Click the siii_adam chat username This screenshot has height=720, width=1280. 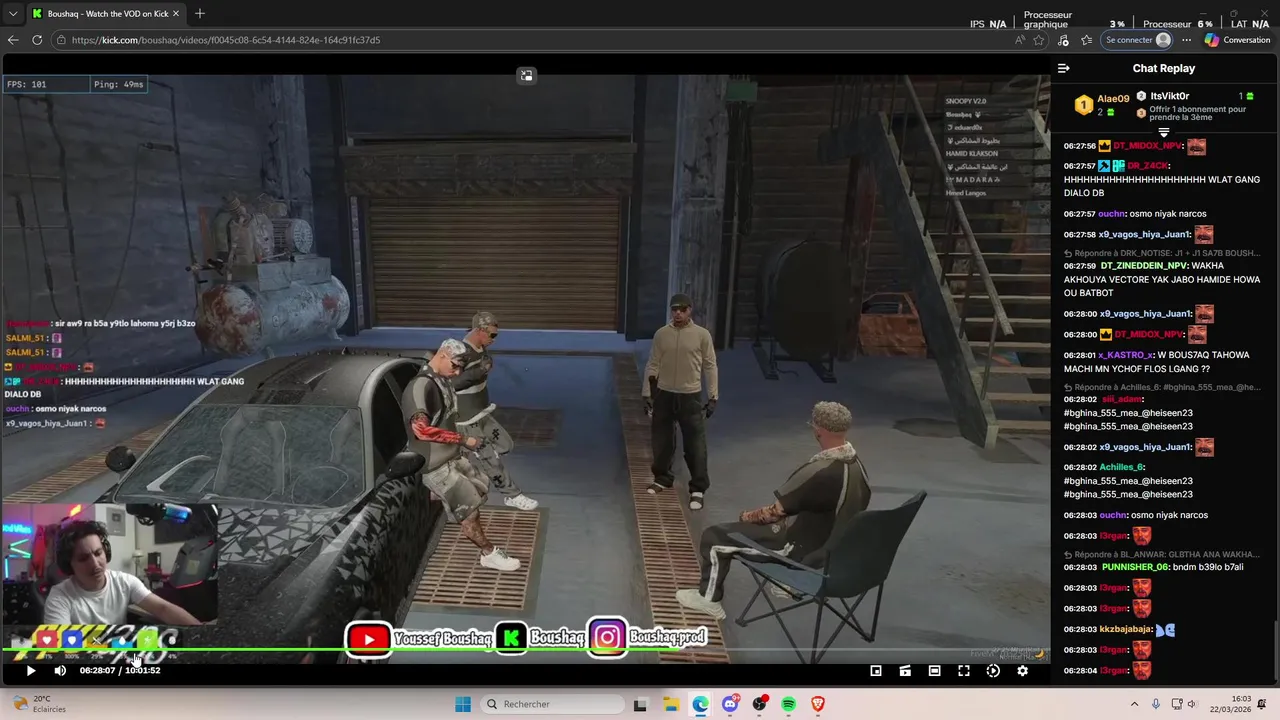click(1121, 399)
